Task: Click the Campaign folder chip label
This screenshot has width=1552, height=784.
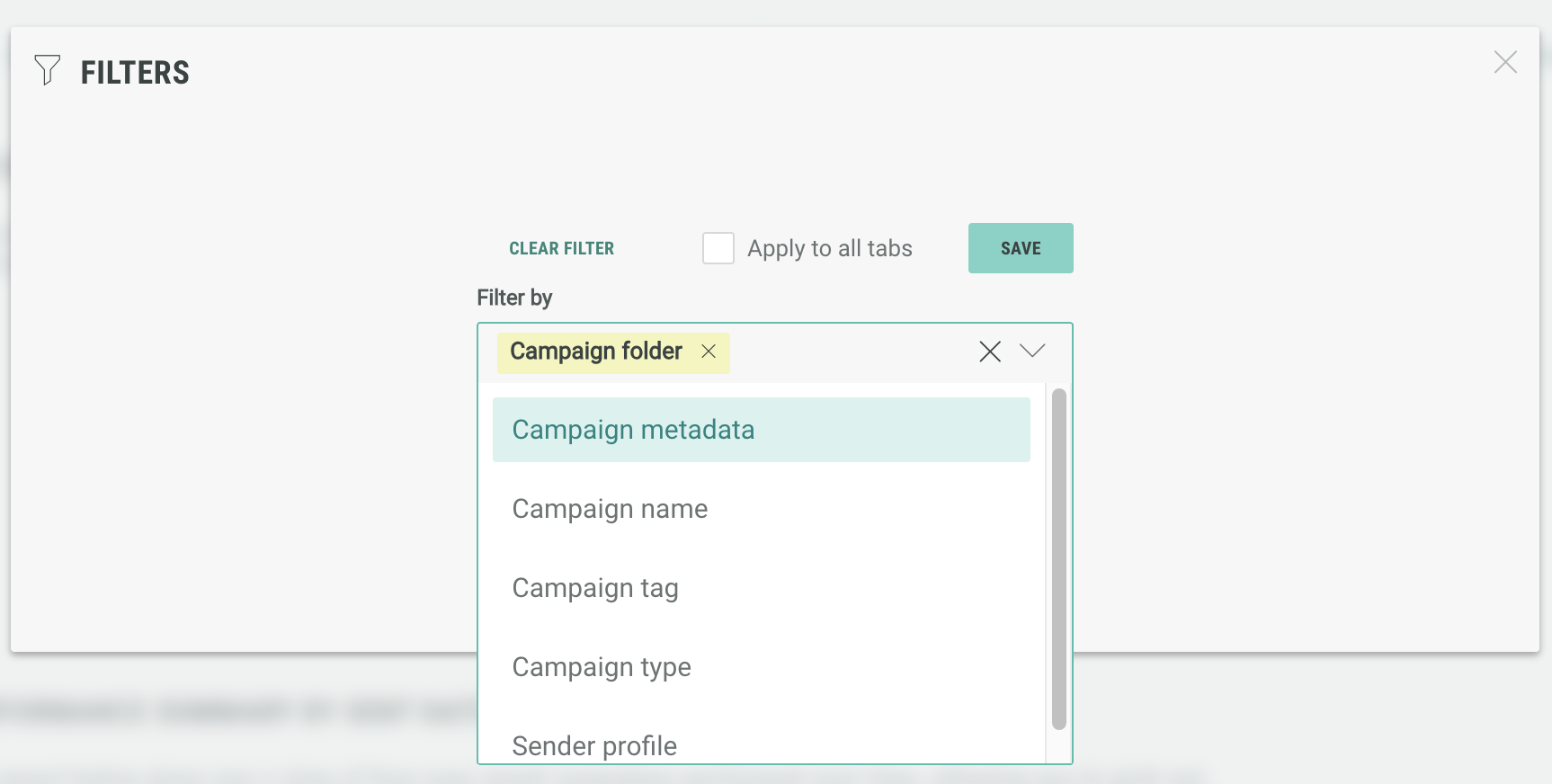Action: click(595, 352)
